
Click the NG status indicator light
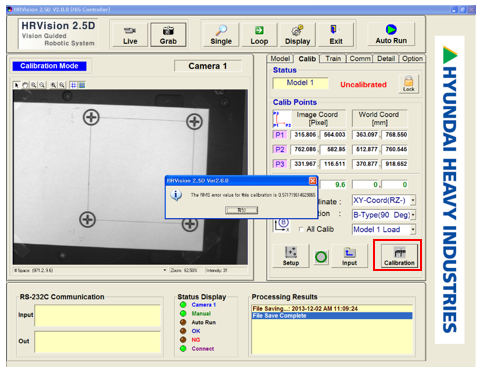pos(183,340)
